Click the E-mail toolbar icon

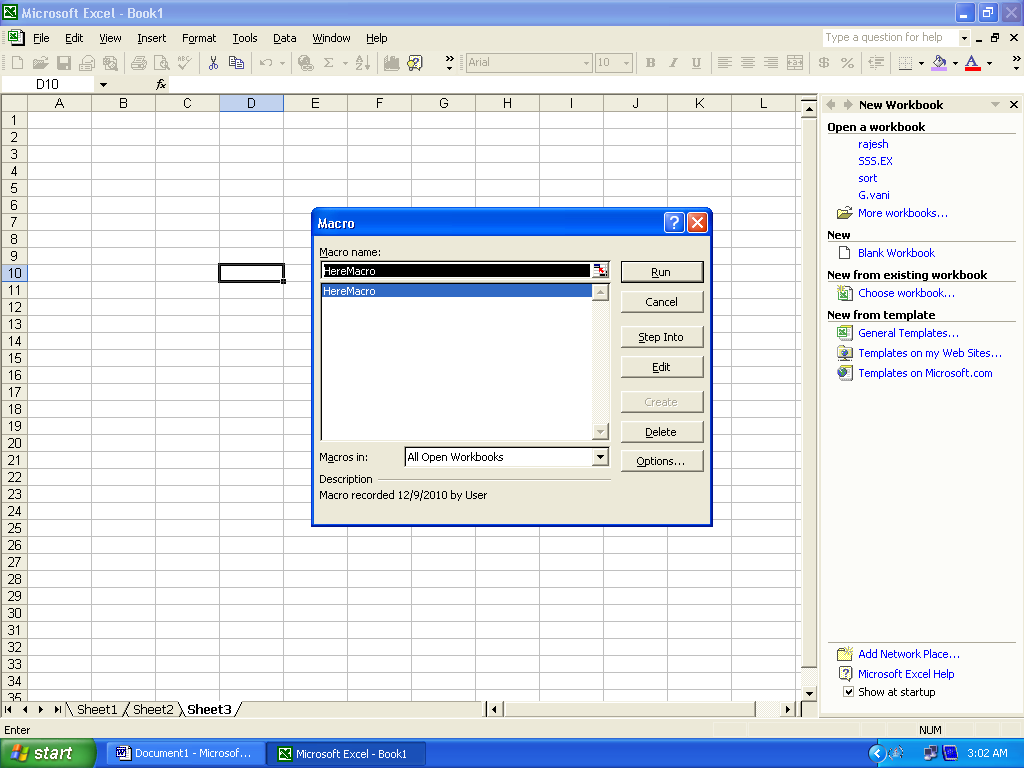(87, 63)
